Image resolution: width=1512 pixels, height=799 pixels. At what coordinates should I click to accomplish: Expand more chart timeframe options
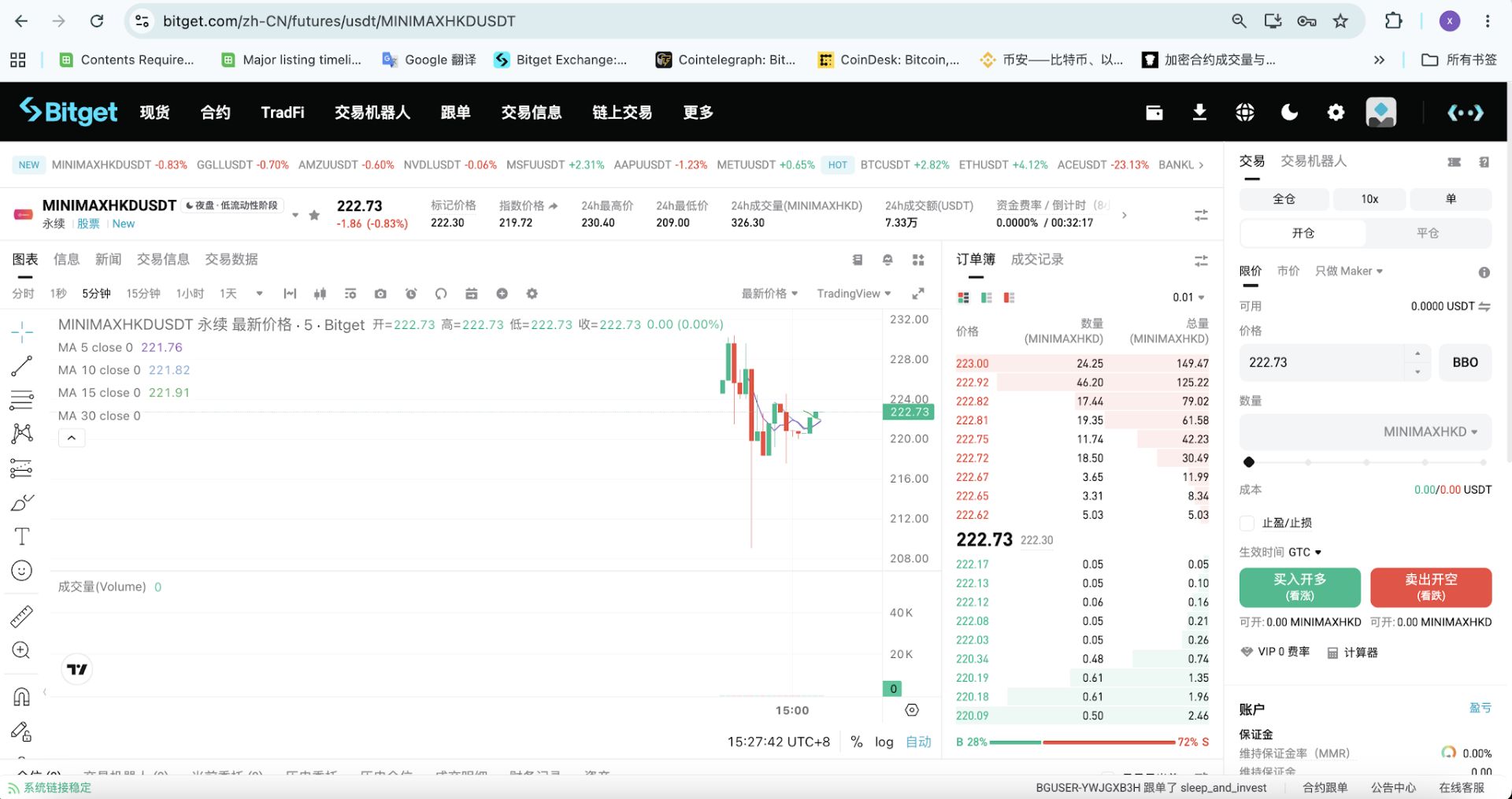(x=259, y=294)
